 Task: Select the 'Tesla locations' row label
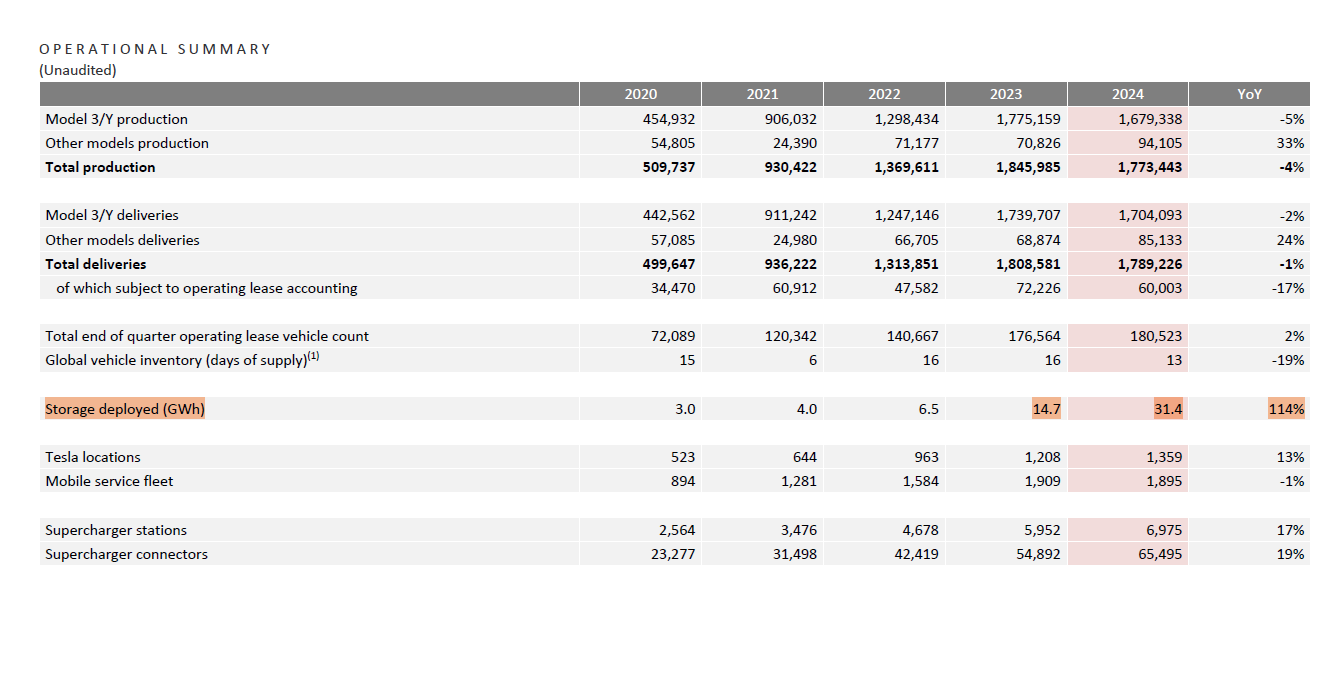[x=93, y=457]
